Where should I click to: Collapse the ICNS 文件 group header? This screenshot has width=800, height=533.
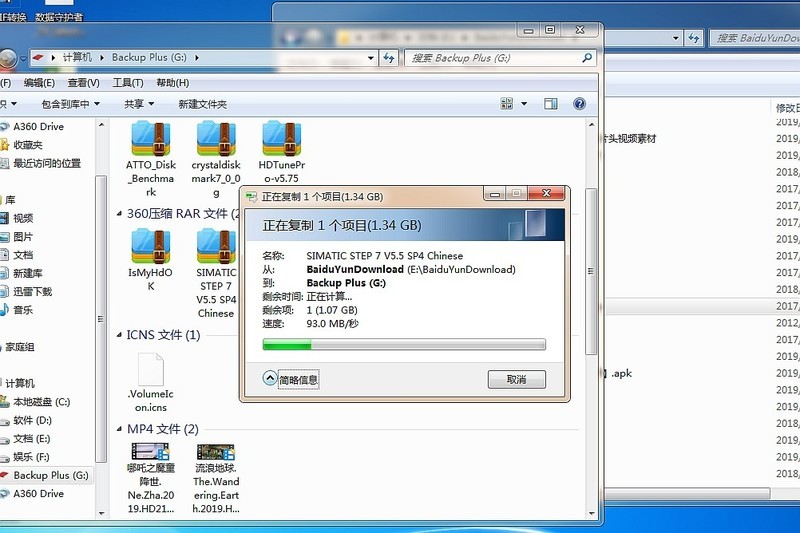pos(163,335)
